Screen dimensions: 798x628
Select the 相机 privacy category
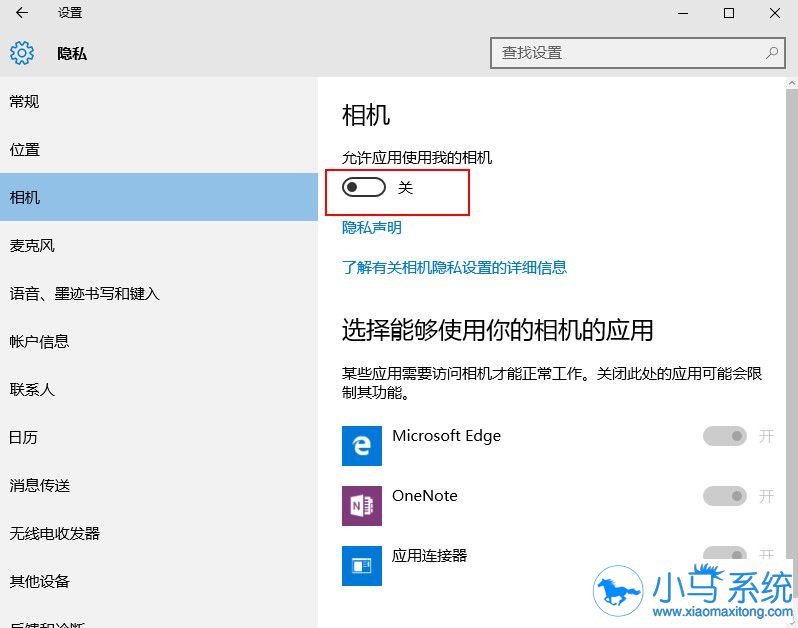(159, 197)
